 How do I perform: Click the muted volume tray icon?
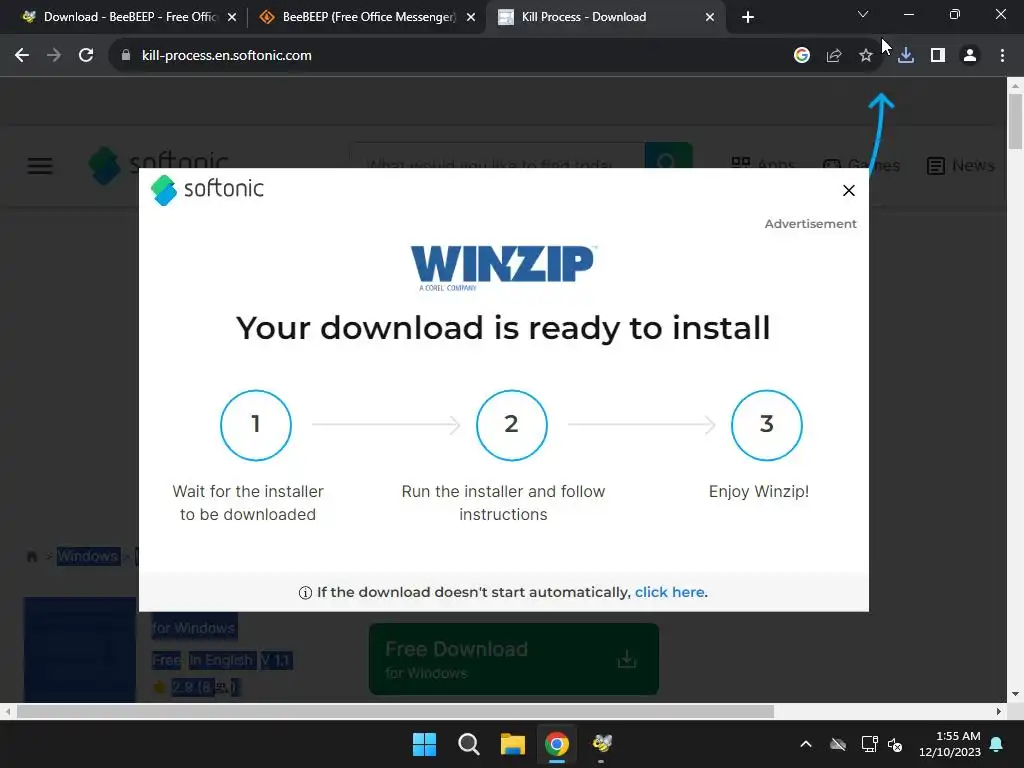[895, 744]
